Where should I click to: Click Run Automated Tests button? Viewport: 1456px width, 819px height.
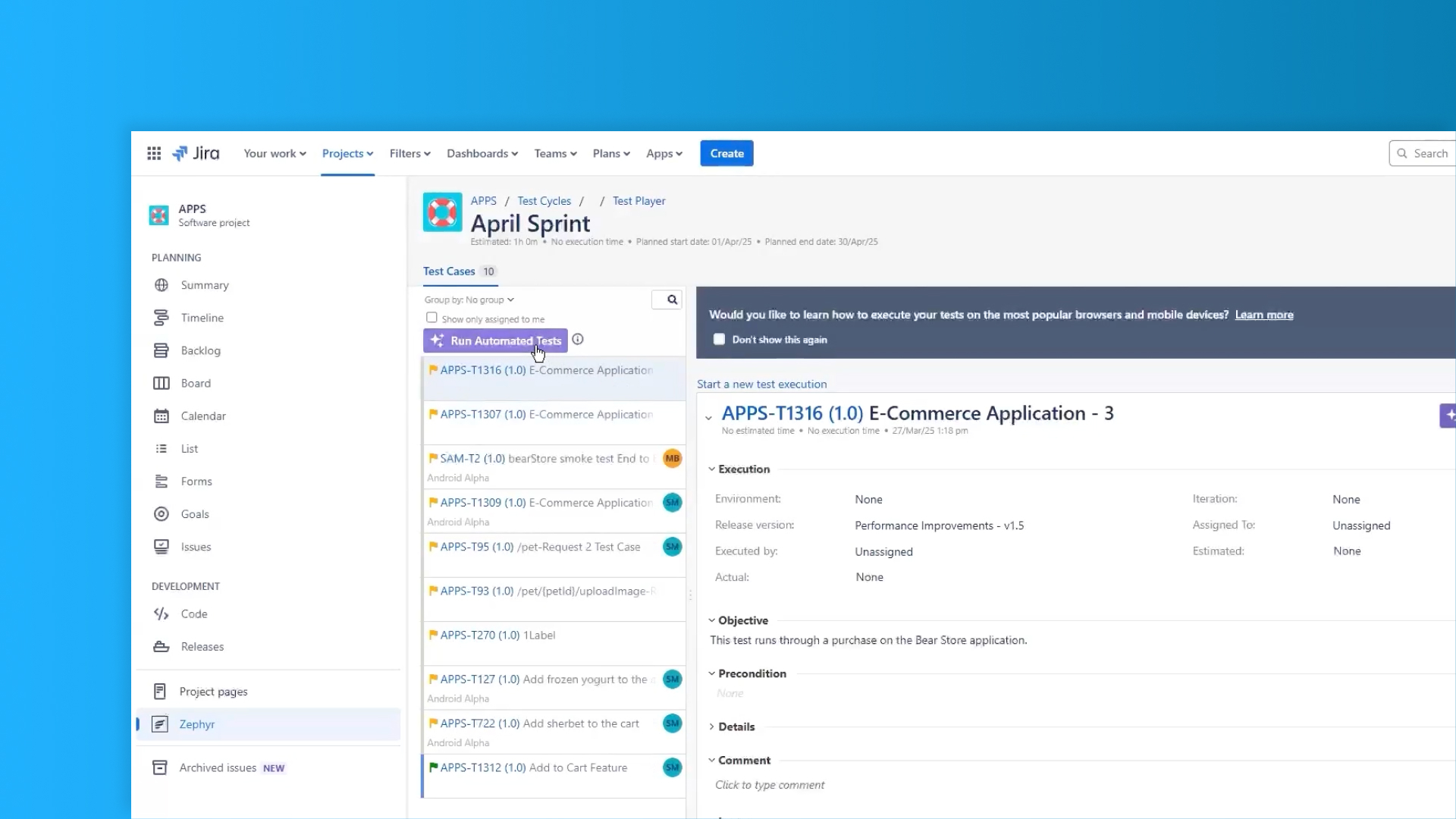pyautogui.click(x=495, y=340)
